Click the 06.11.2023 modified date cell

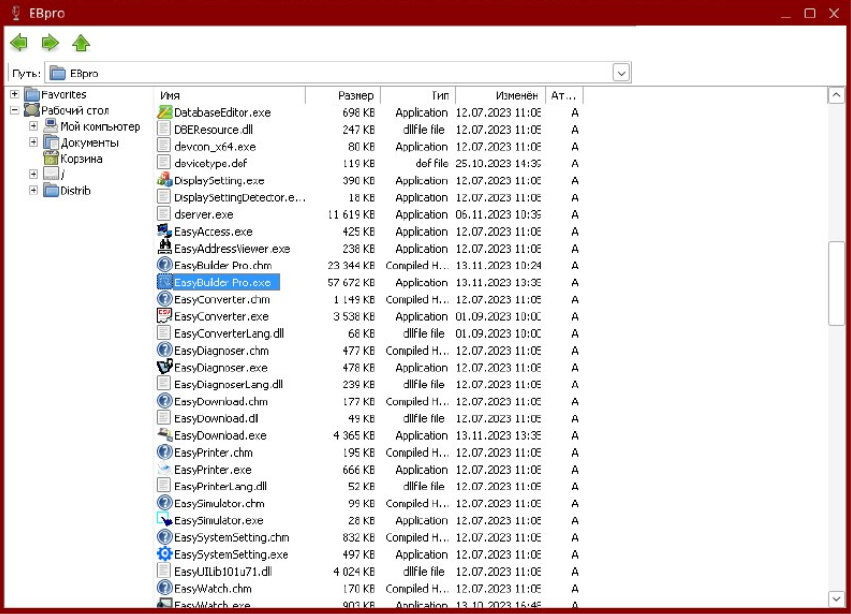coord(498,214)
